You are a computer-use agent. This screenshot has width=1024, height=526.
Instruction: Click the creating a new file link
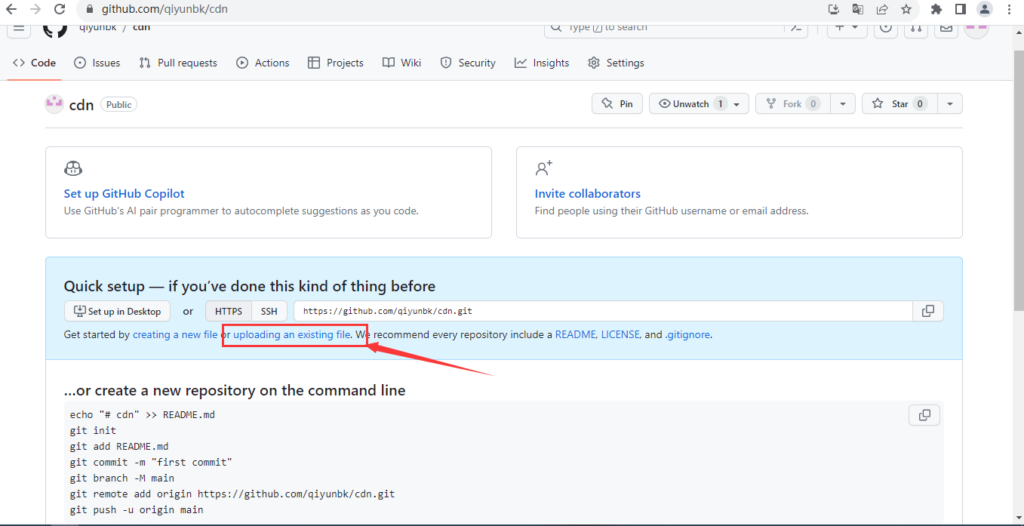tap(175, 335)
